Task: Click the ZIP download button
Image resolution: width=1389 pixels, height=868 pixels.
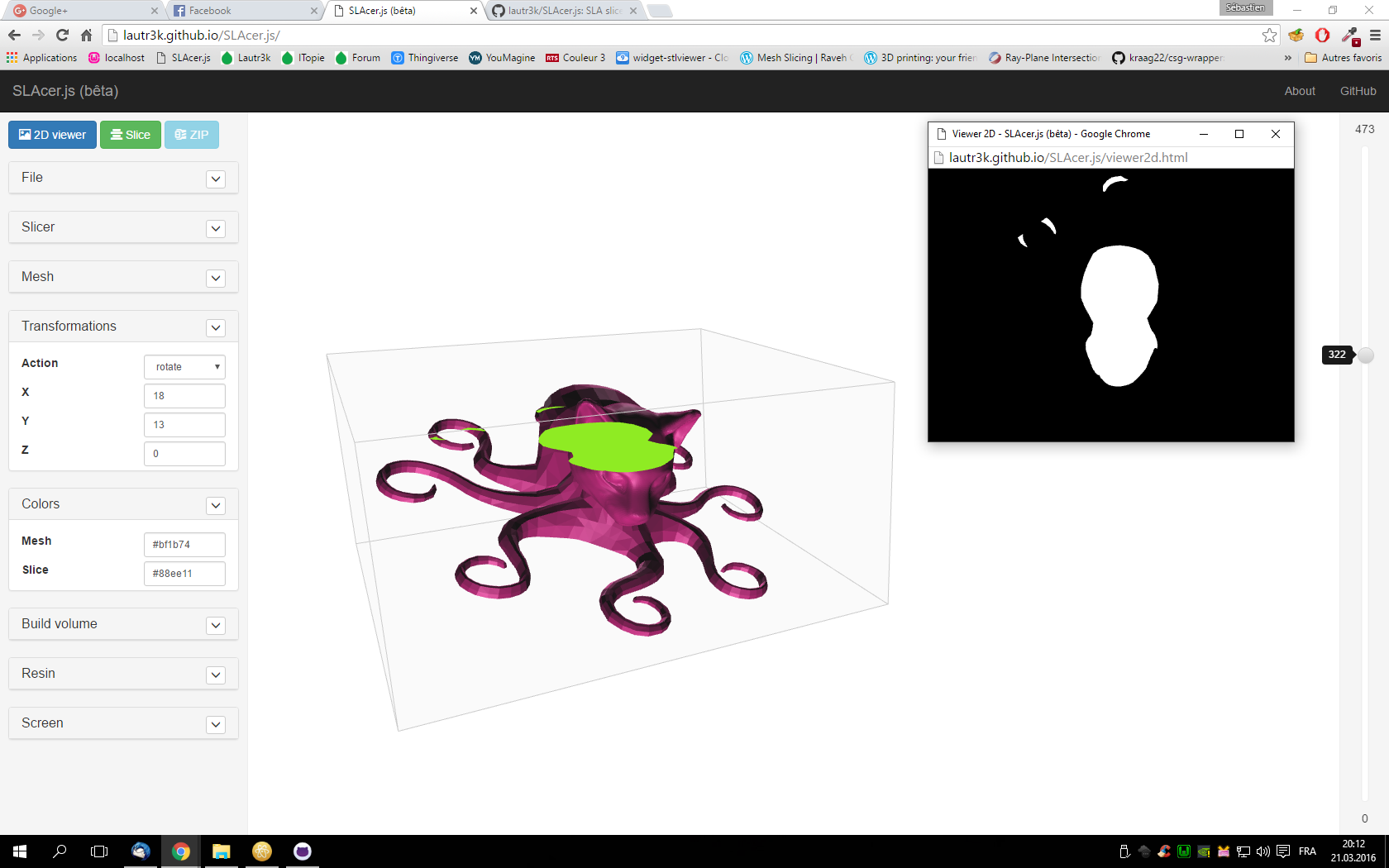Action: (x=192, y=135)
